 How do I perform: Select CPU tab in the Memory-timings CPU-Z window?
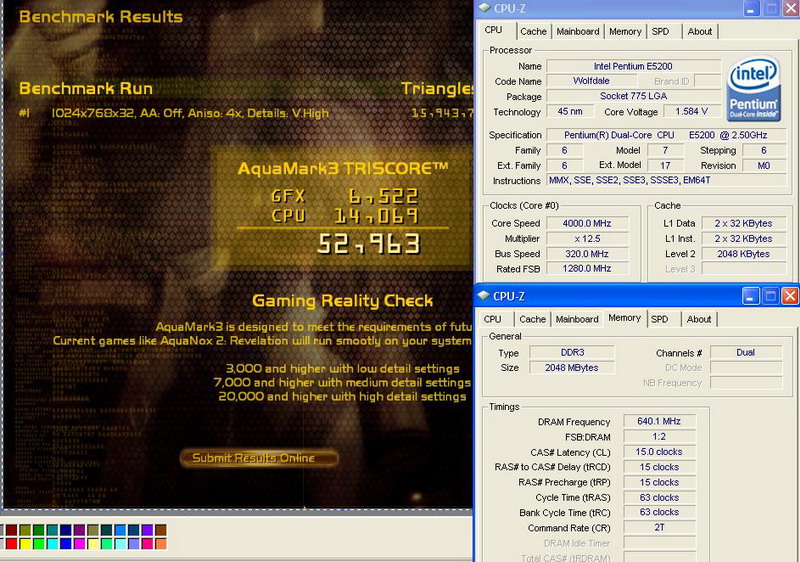tap(492, 319)
